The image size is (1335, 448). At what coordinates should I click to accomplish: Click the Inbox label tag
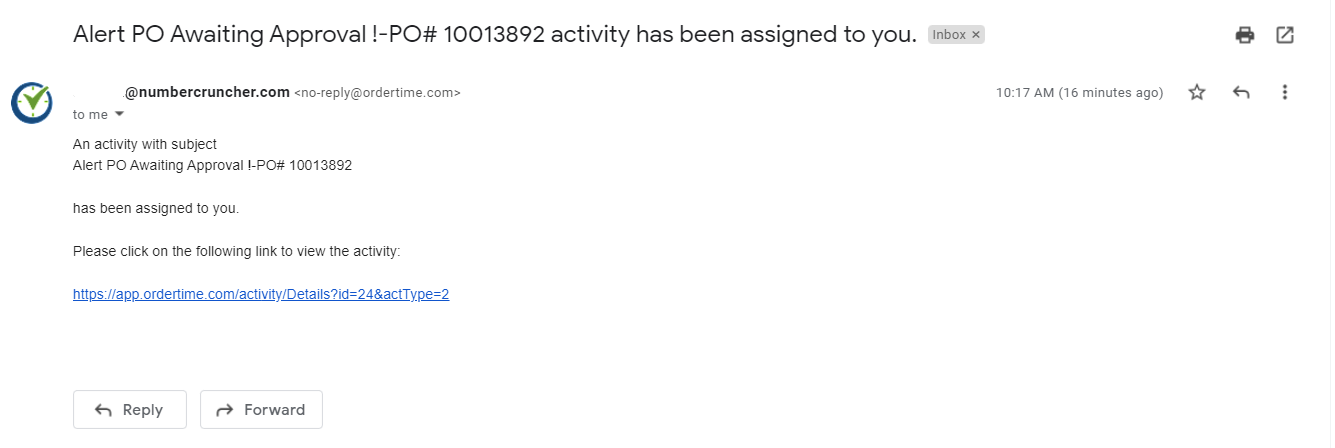pos(949,34)
